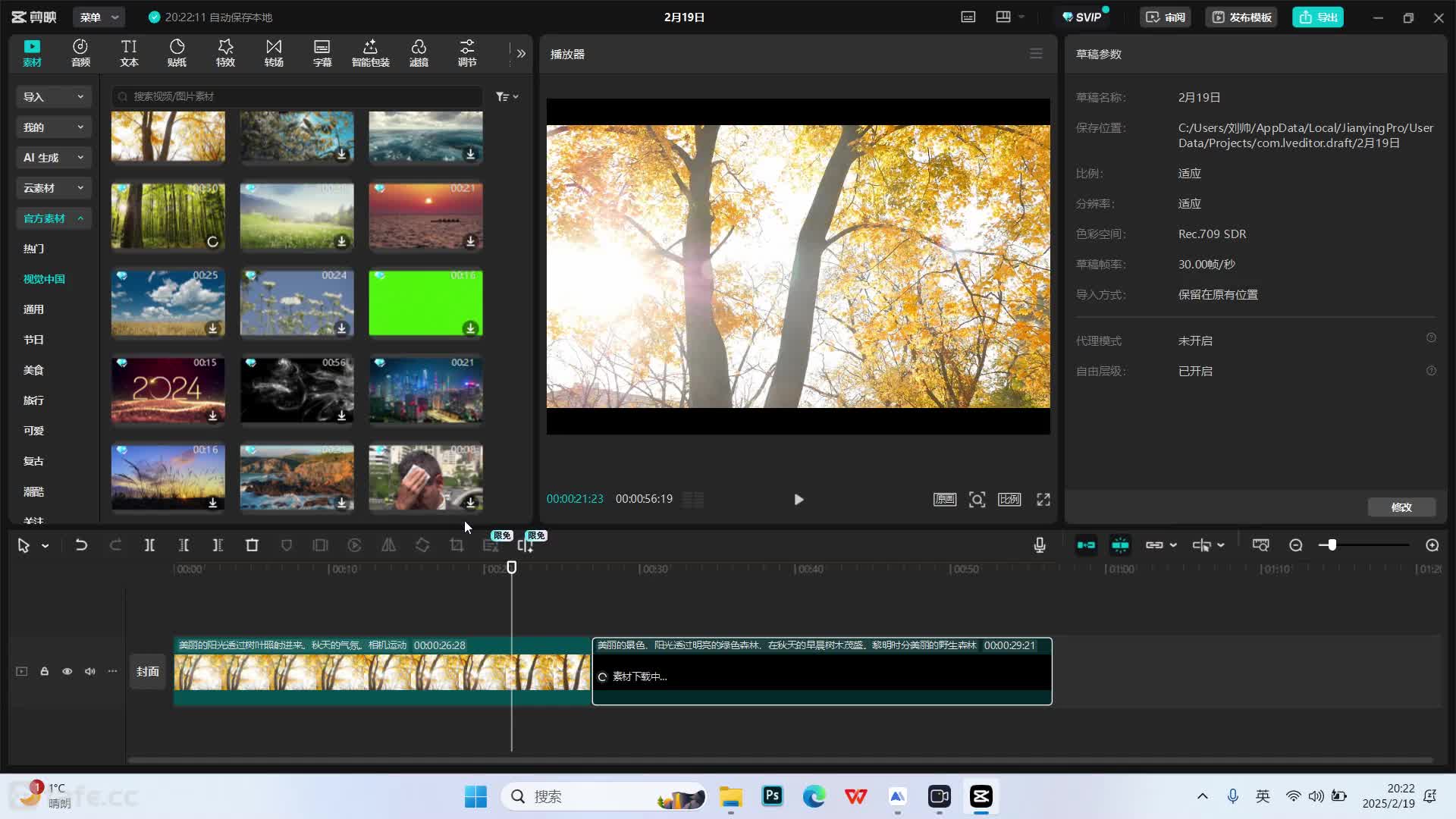1456x819 pixels.
Task: Click the 修改 modify button
Action: pyautogui.click(x=1401, y=507)
